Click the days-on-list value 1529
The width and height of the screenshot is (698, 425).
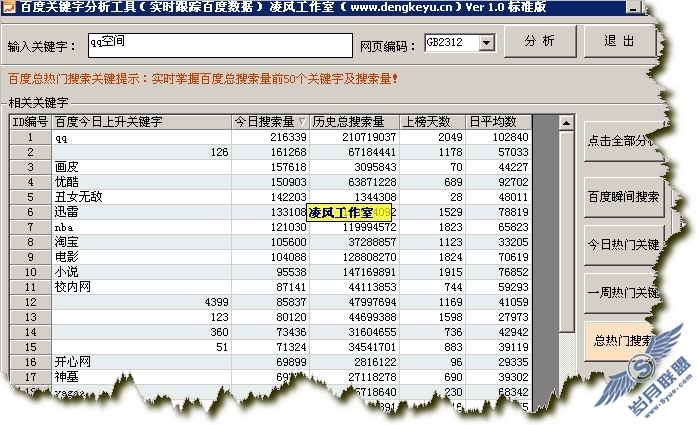click(433, 212)
